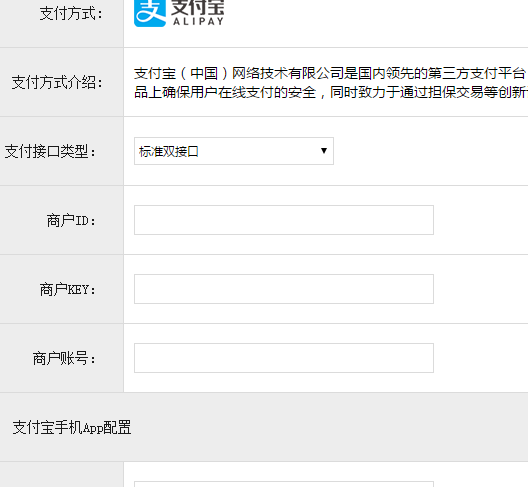Screen dimensions: 528x487
Task: Click the dropdown arrow beside 标准双接口
Action: (324, 151)
